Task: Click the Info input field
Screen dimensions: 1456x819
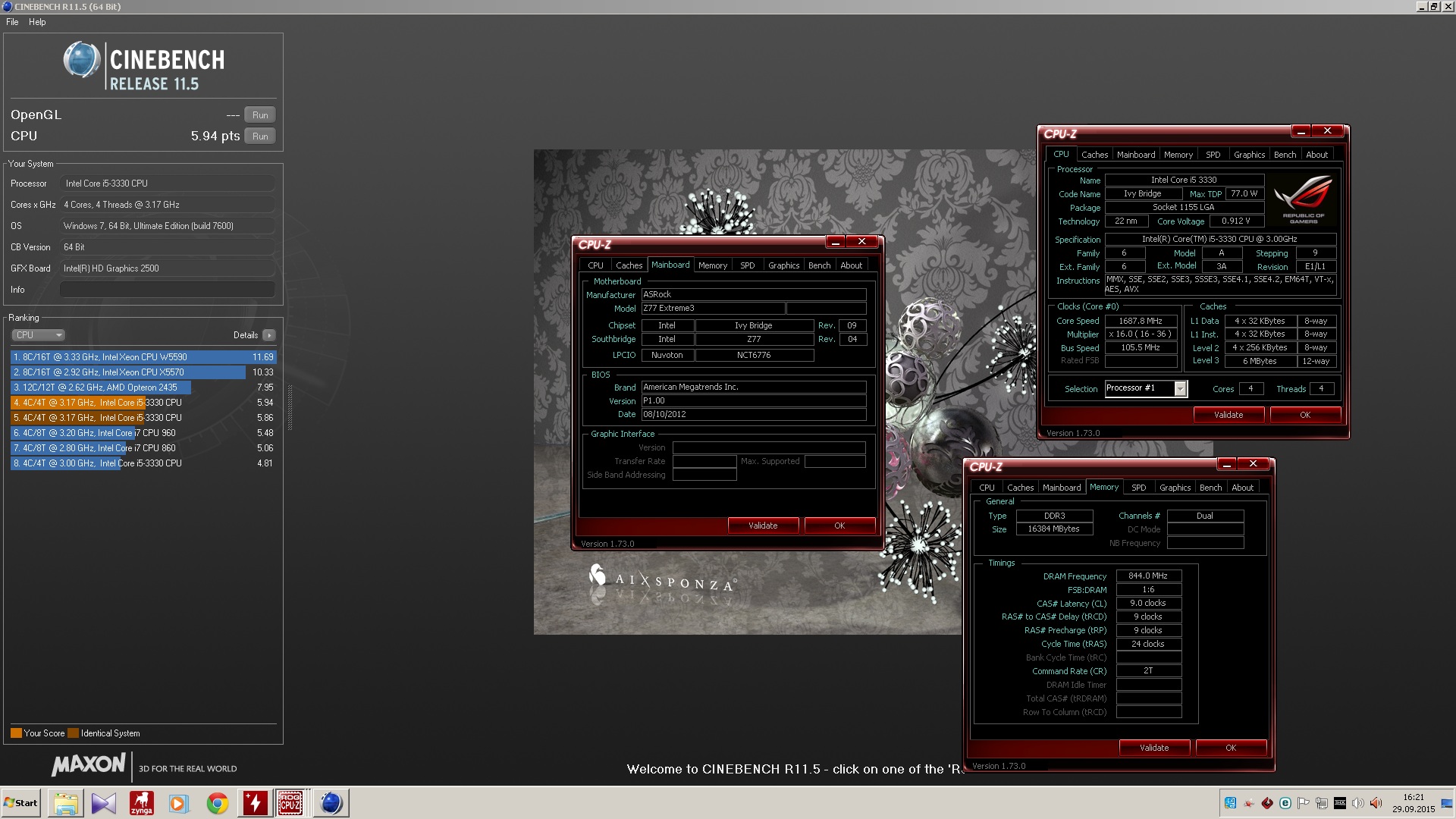Action: click(x=168, y=290)
